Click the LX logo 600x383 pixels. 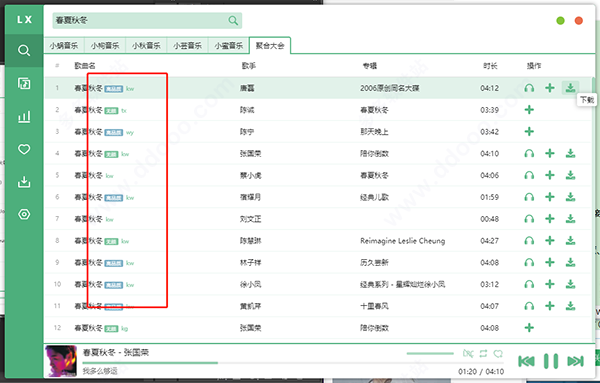click(24, 20)
